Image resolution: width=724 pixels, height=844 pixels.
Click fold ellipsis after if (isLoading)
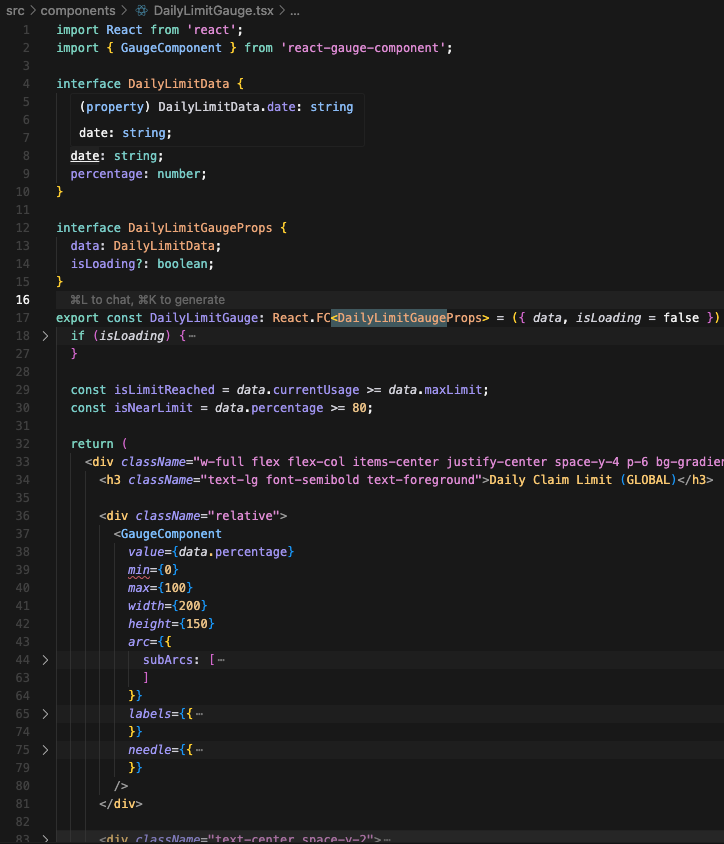[x=192, y=336]
